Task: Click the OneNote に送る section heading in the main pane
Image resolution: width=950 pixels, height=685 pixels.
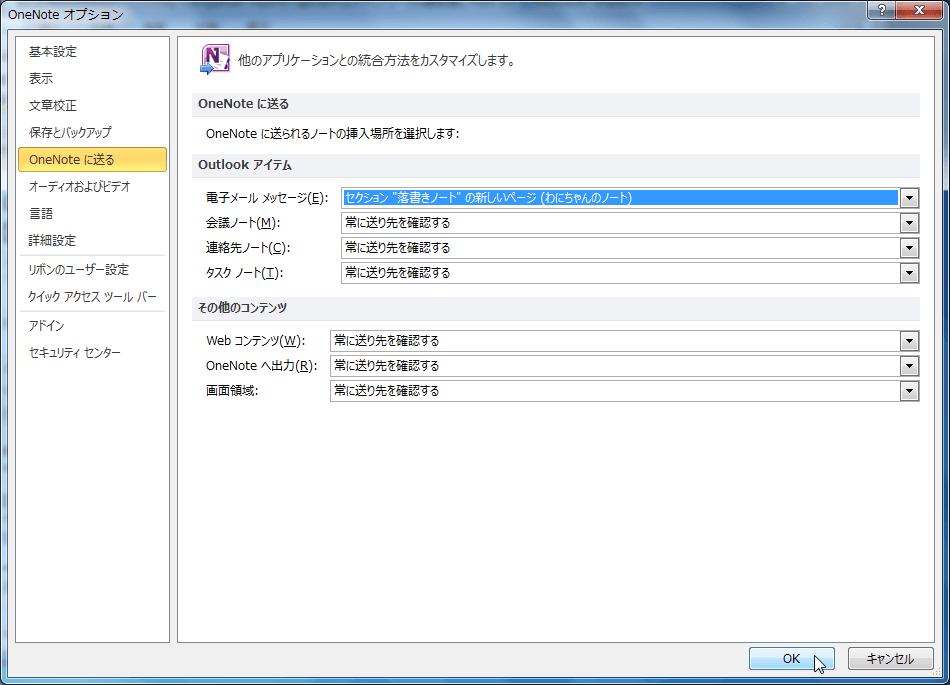Action: point(244,104)
